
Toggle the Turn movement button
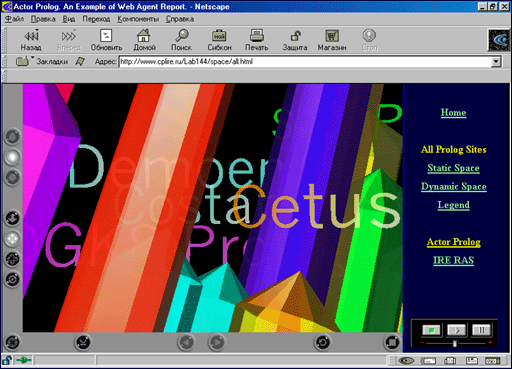point(12,259)
